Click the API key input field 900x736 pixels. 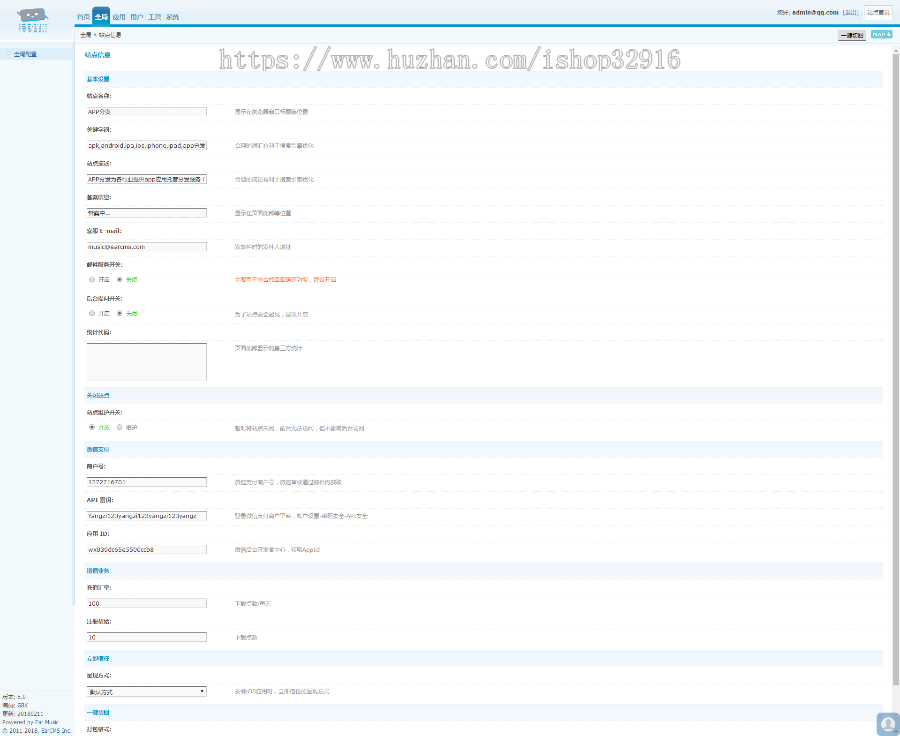click(146, 516)
